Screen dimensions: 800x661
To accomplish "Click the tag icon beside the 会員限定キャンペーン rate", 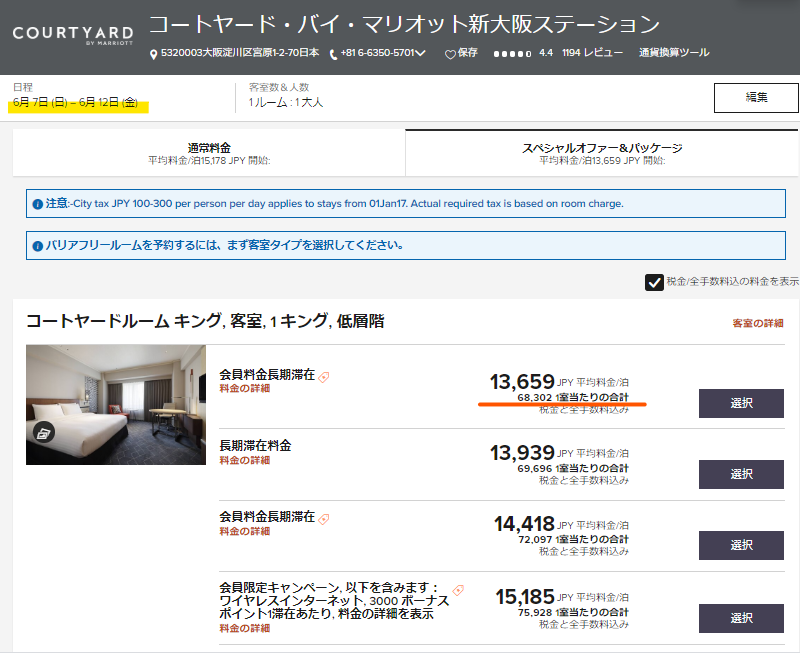I will coord(458,590).
